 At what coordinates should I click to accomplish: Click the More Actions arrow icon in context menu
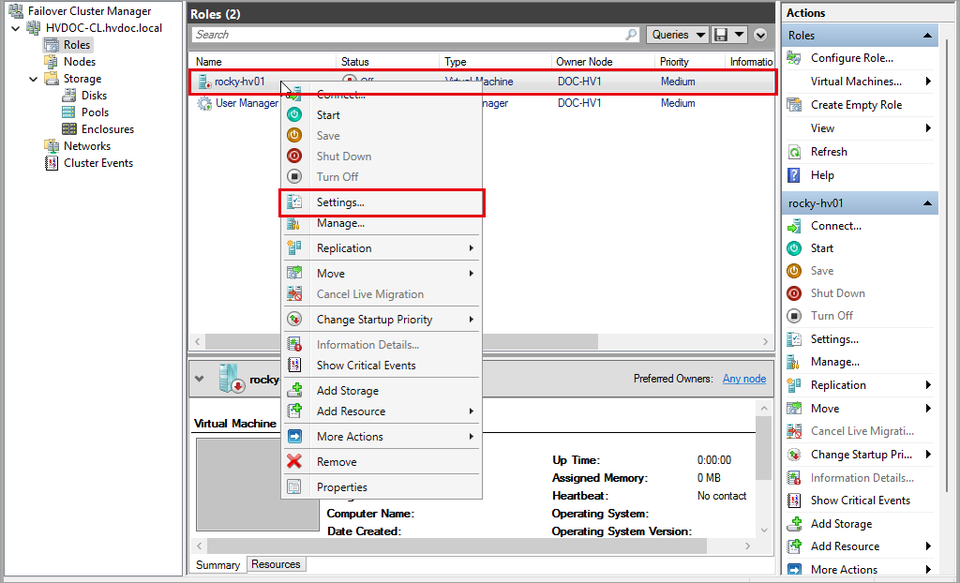pos(294,437)
